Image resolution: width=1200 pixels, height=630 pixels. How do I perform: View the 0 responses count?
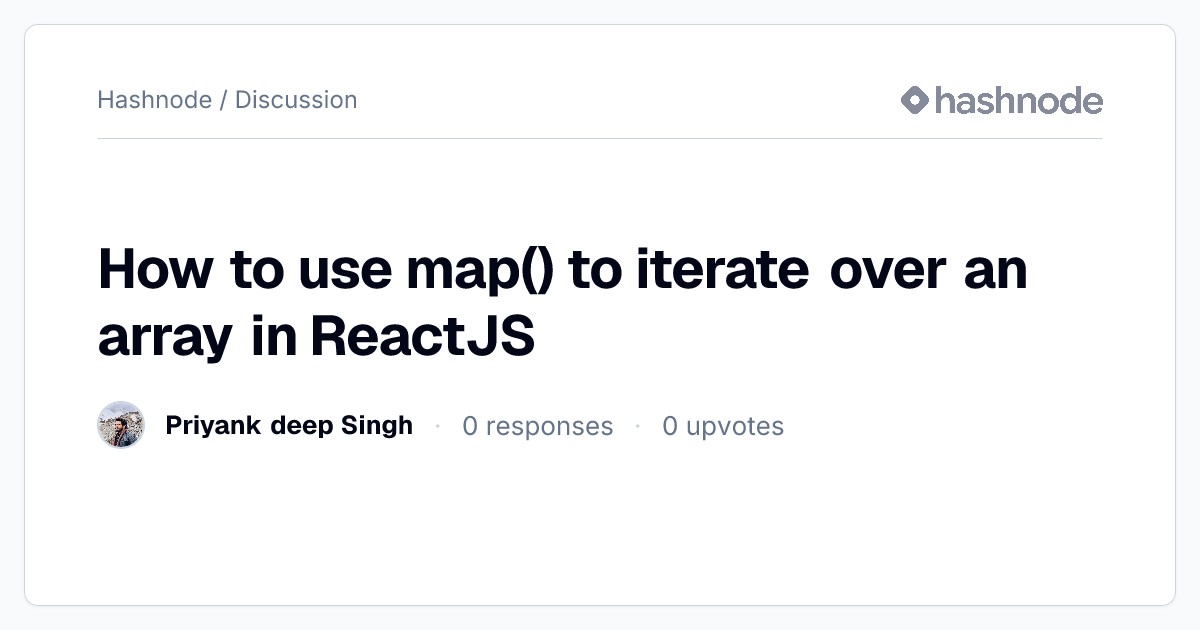pyautogui.click(x=537, y=427)
